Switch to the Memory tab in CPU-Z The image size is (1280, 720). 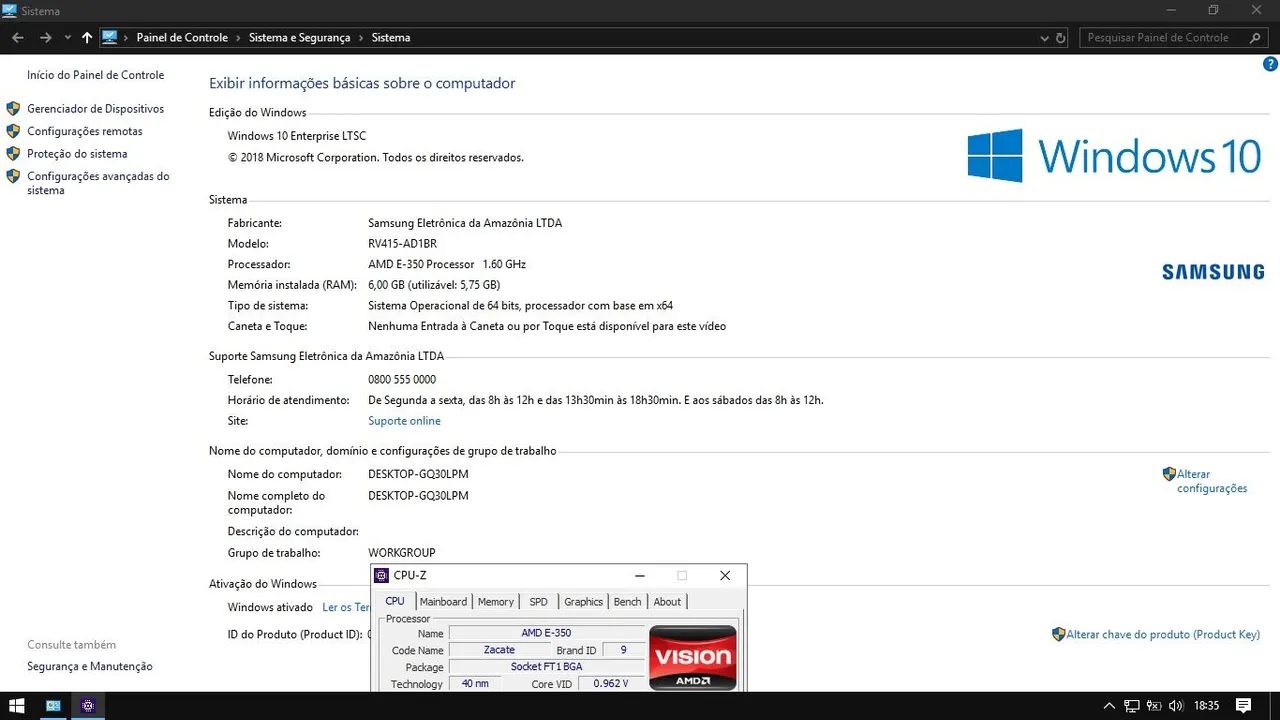coord(496,601)
